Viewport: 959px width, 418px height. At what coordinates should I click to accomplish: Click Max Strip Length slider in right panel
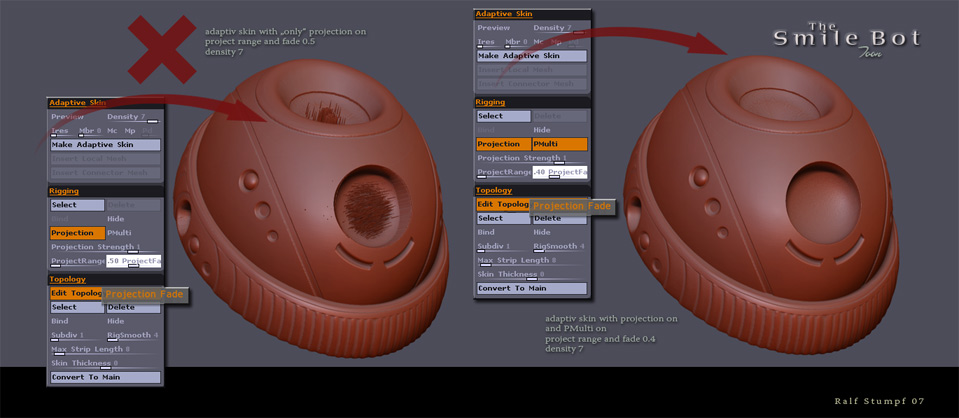pyautogui.click(x=531, y=261)
